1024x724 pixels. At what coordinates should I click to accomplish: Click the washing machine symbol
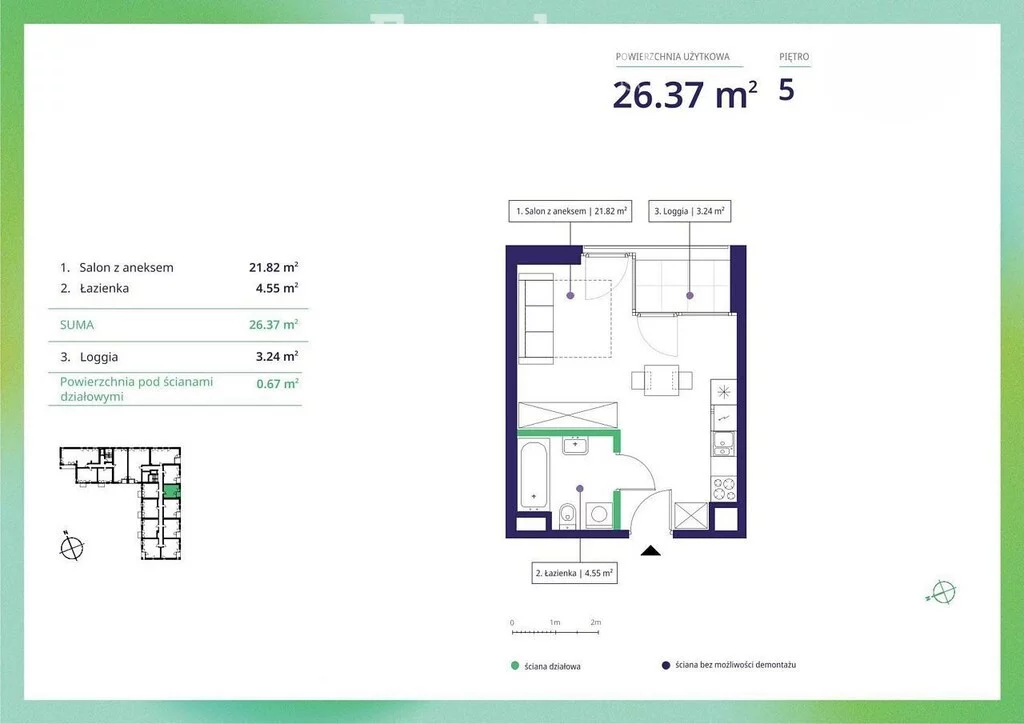click(600, 514)
